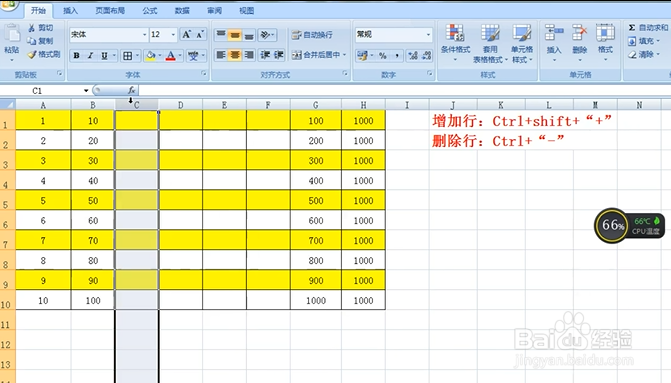Image resolution: width=671 pixels, height=383 pixels.
Task: Click the Cut (剪切) scissors icon
Action: pos(32,28)
